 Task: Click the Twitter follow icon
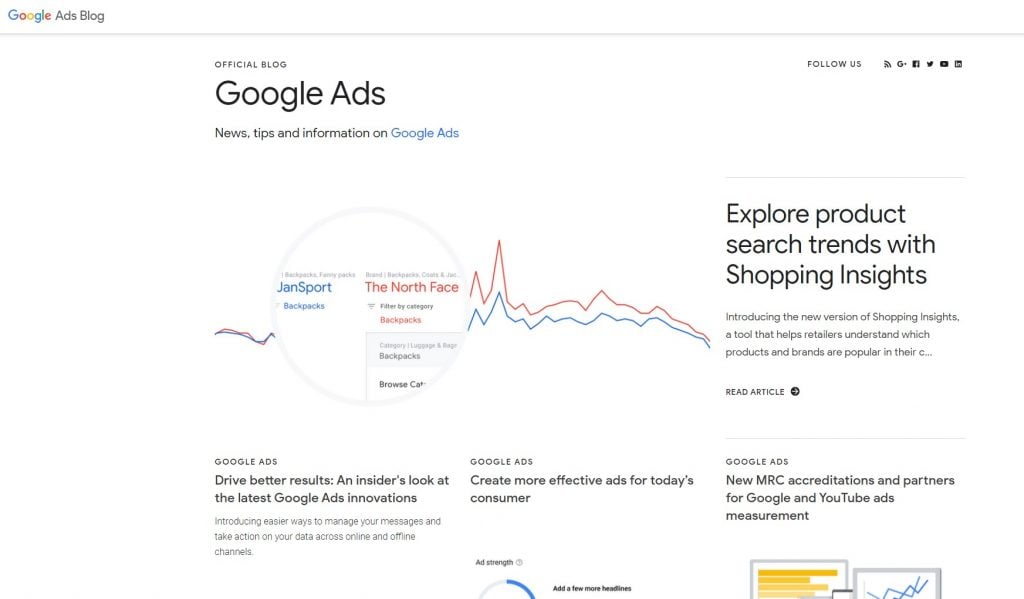coord(930,64)
